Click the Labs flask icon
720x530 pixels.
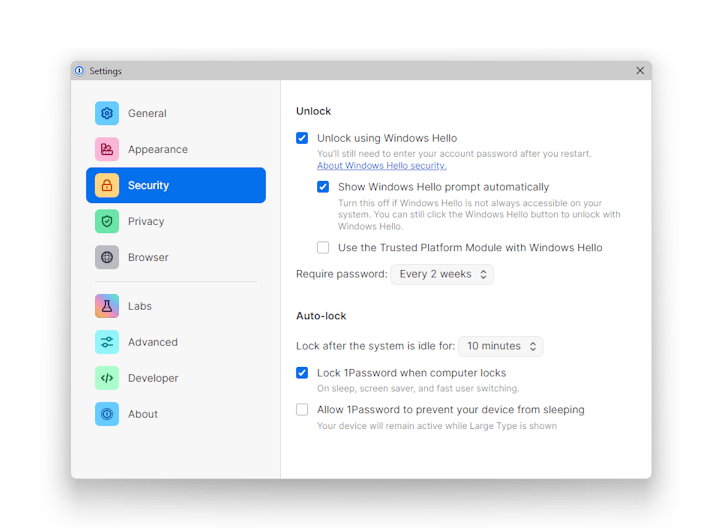tap(107, 306)
